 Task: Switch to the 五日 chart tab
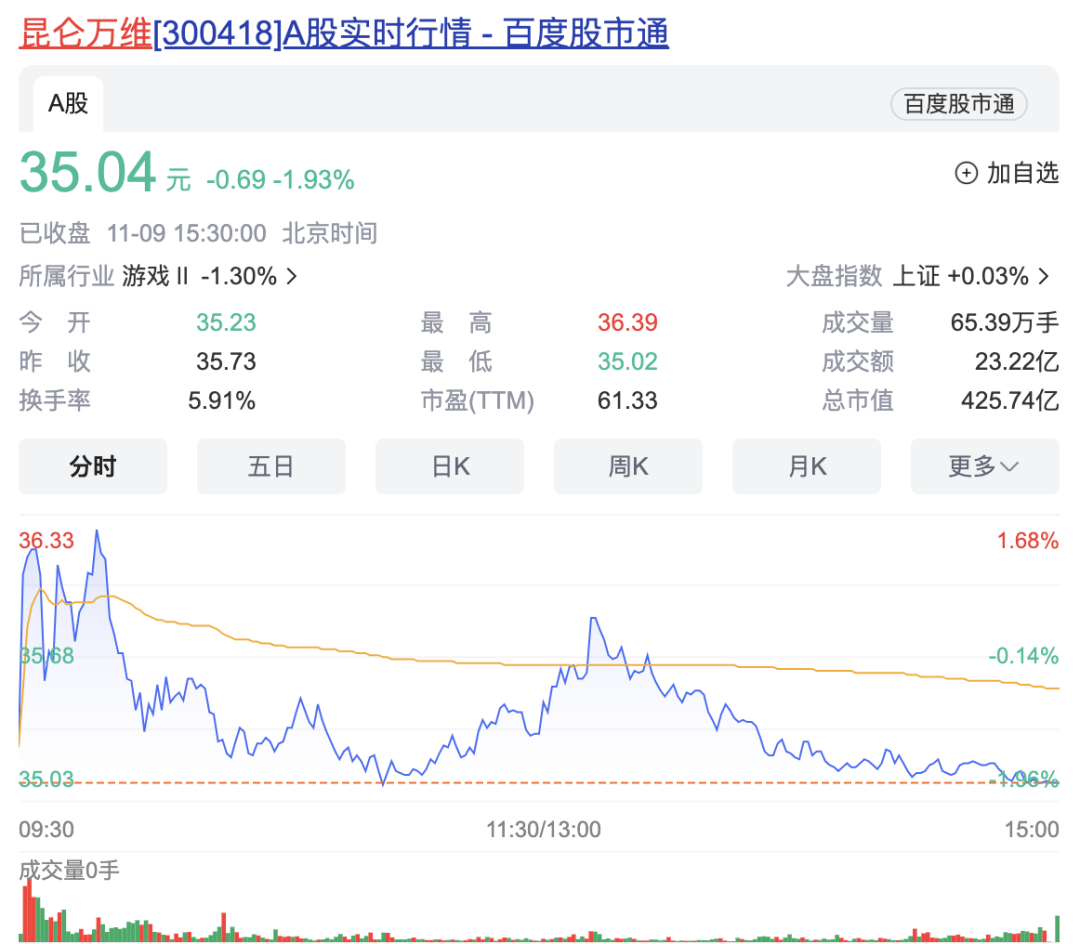click(271, 466)
